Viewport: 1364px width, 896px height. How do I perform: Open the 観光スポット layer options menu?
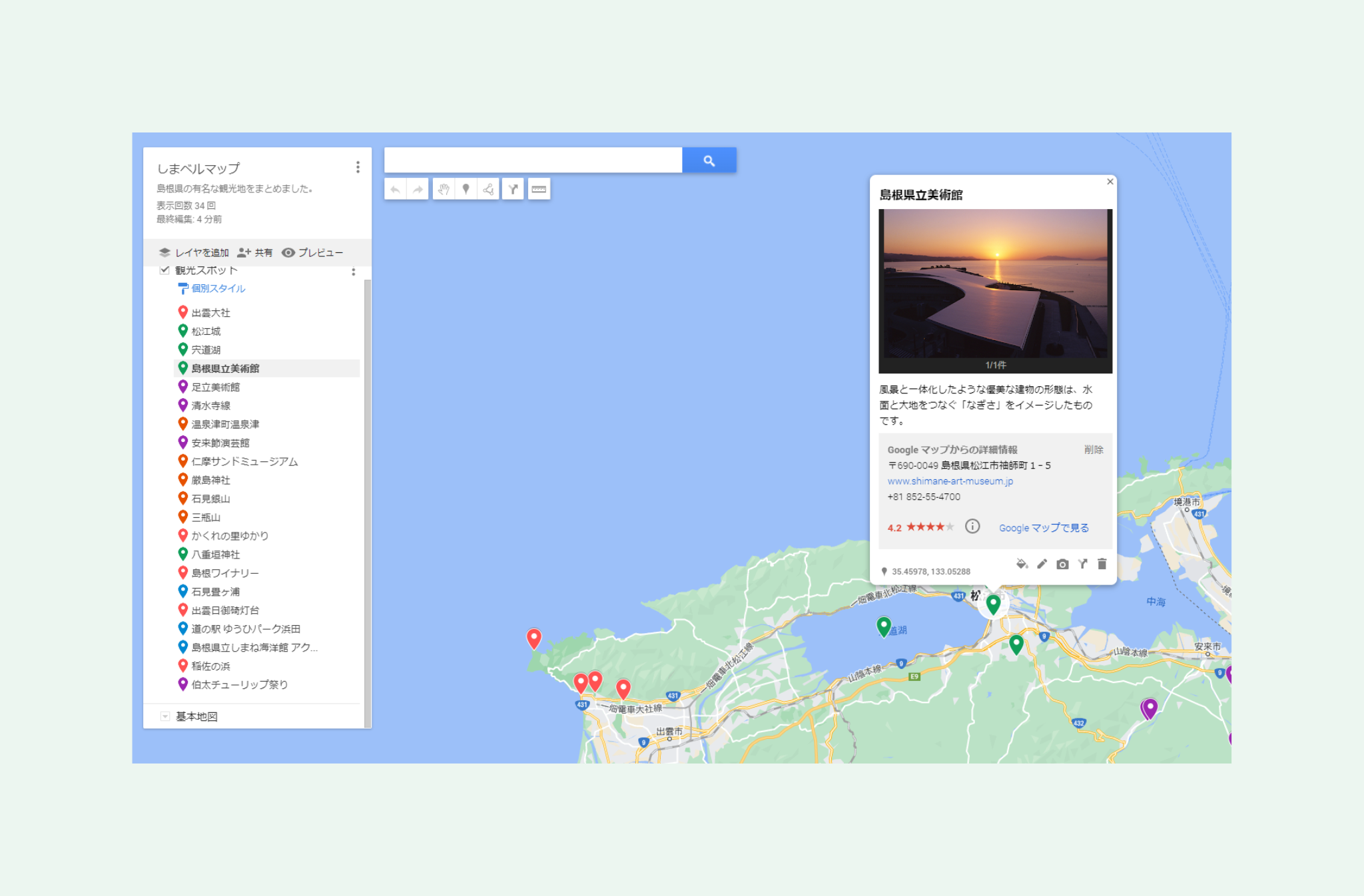(354, 272)
